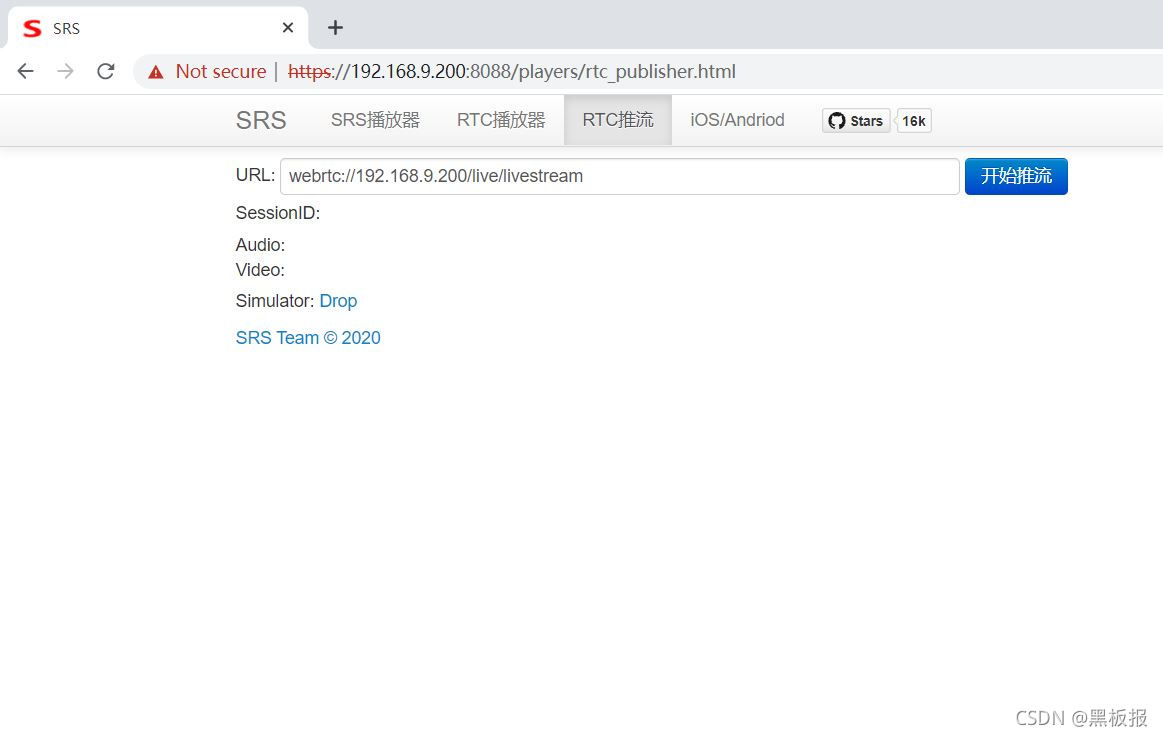Image resolution: width=1163 pixels, height=736 pixels.
Task: Click the SessionID: label
Action: (x=278, y=214)
